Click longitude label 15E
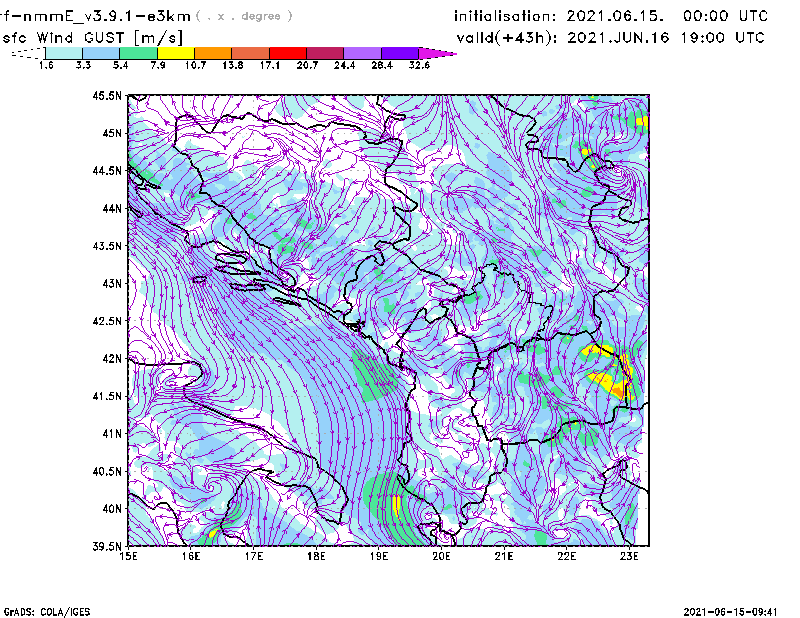Viewport: 800px width, 618px height. (128, 556)
